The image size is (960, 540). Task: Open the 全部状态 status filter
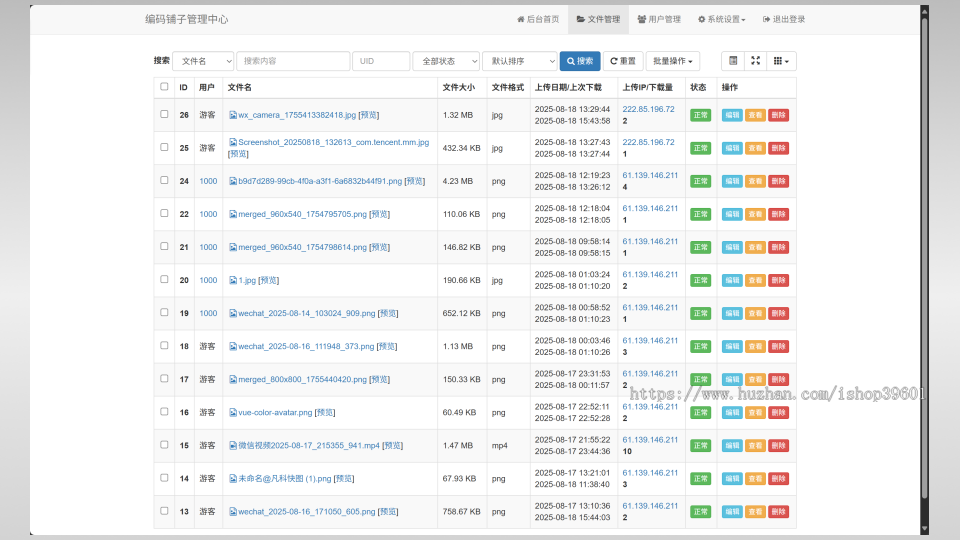(x=446, y=61)
